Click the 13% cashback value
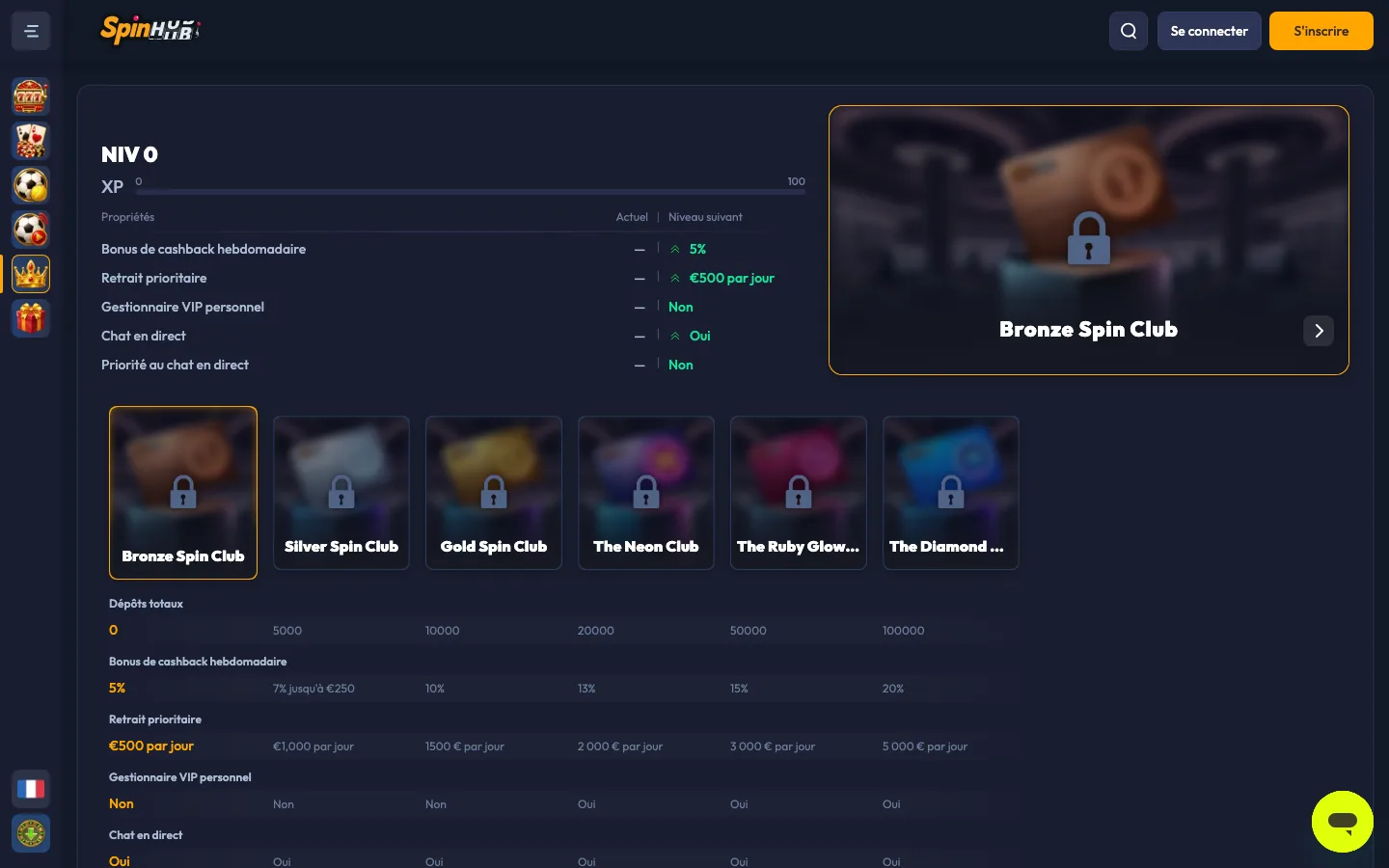This screenshot has height=868, width=1389. [x=586, y=689]
